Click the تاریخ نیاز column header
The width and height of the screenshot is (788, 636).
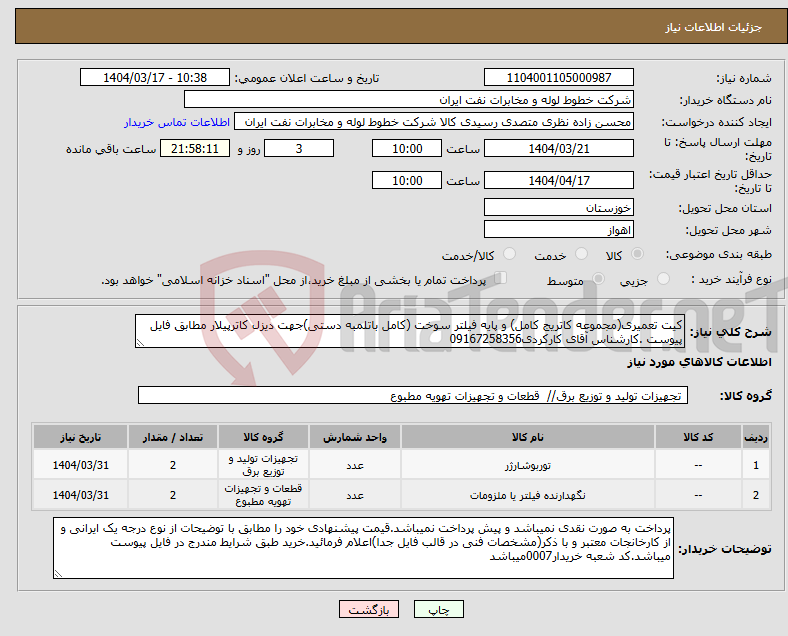tap(80, 437)
